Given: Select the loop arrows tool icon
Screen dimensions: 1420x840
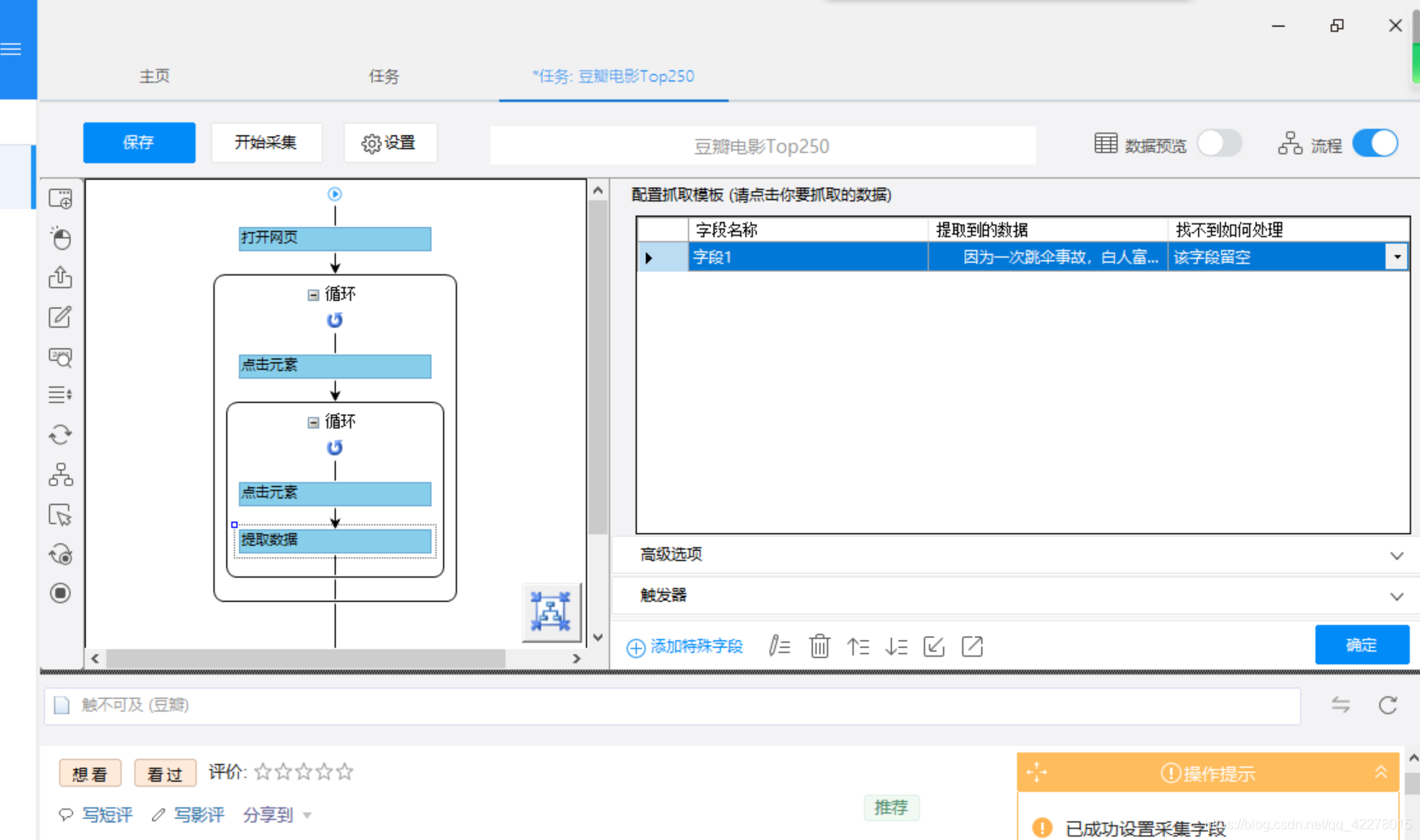Looking at the screenshot, I should click(x=60, y=434).
